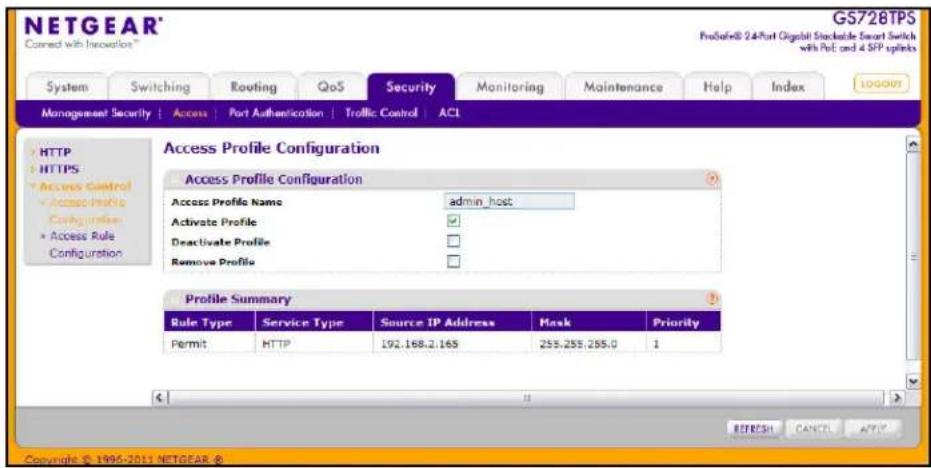Screen dimensions: 931x468
Task: Click the priority value 1 cell
Action: point(683,344)
